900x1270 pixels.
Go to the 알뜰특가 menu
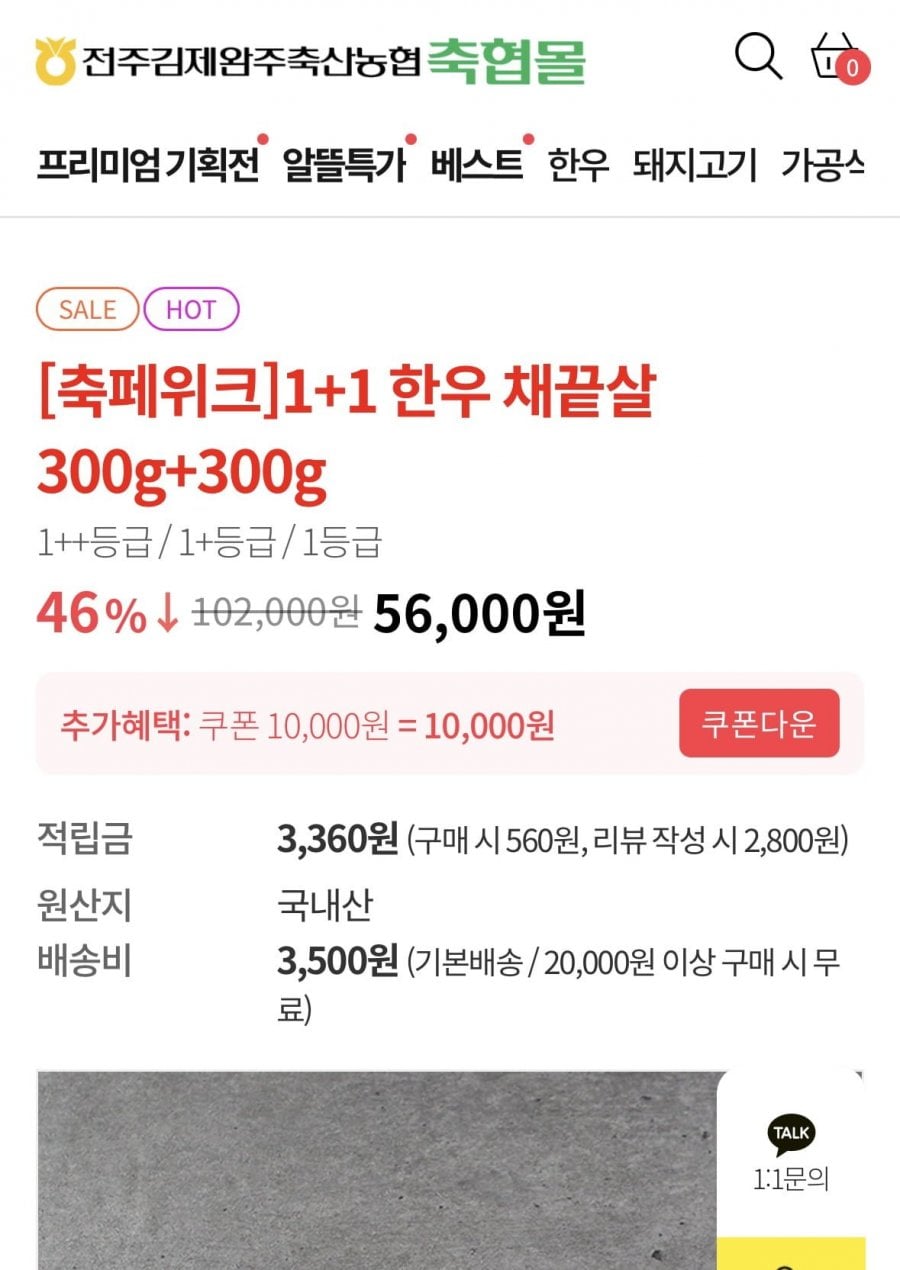(x=344, y=164)
